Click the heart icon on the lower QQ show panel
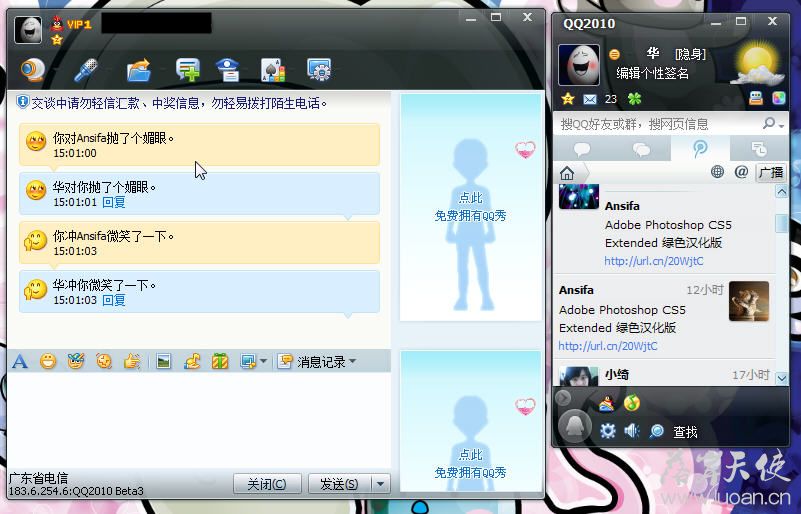801x514 pixels. click(525, 407)
